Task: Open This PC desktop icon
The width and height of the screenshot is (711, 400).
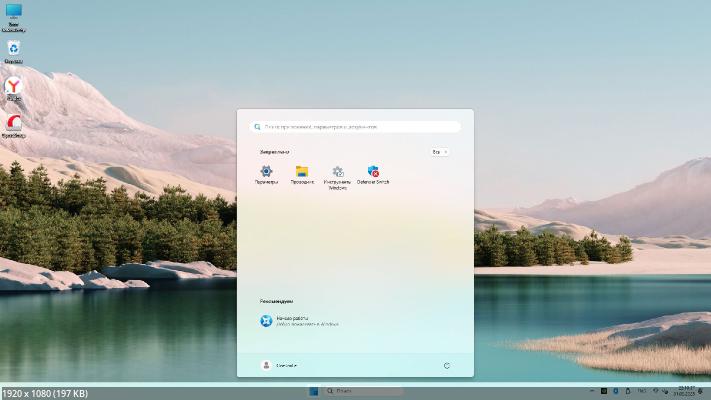Action: (x=14, y=17)
